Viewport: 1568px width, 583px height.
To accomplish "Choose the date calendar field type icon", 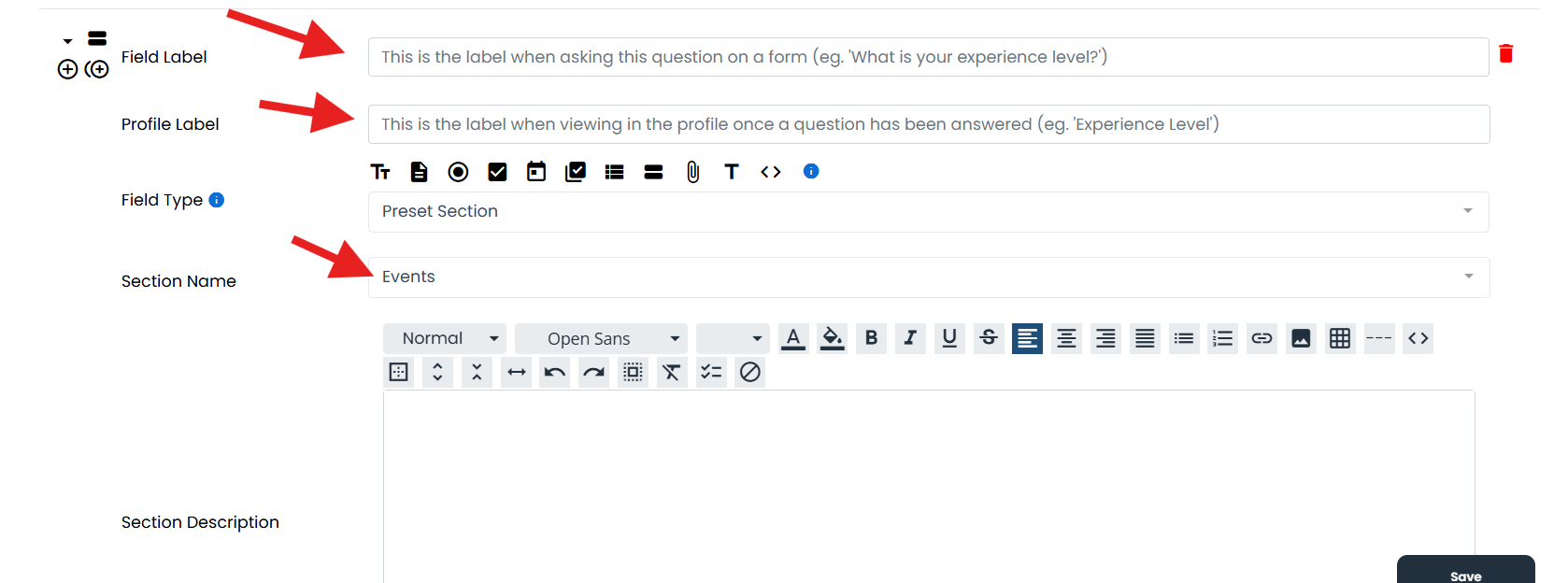I will coord(536,171).
